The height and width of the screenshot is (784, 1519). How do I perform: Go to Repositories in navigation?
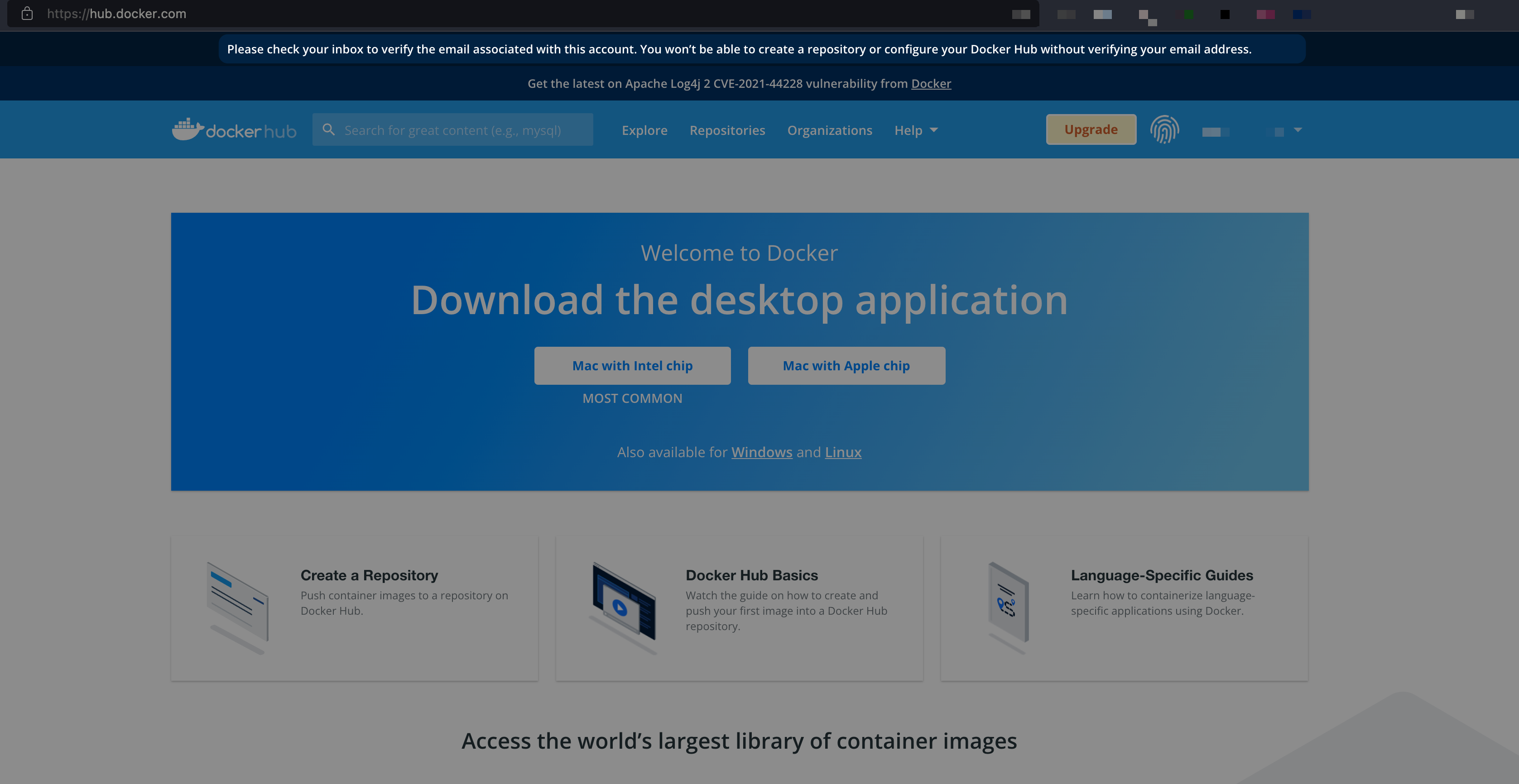point(727,130)
